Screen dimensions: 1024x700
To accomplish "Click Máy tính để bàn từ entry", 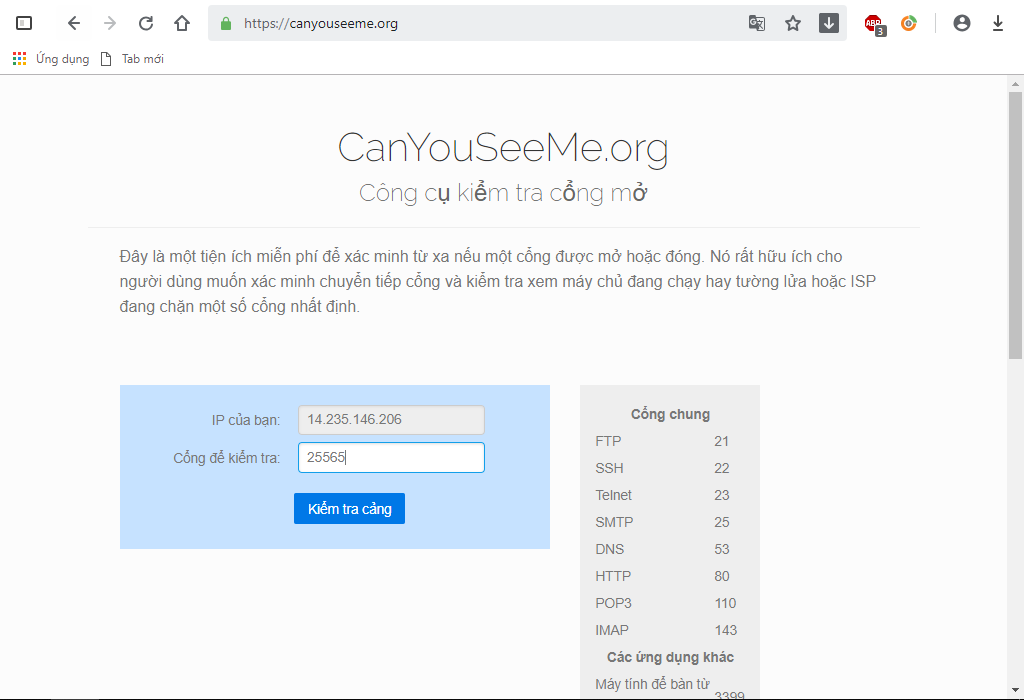I will [x=652, y=684].
